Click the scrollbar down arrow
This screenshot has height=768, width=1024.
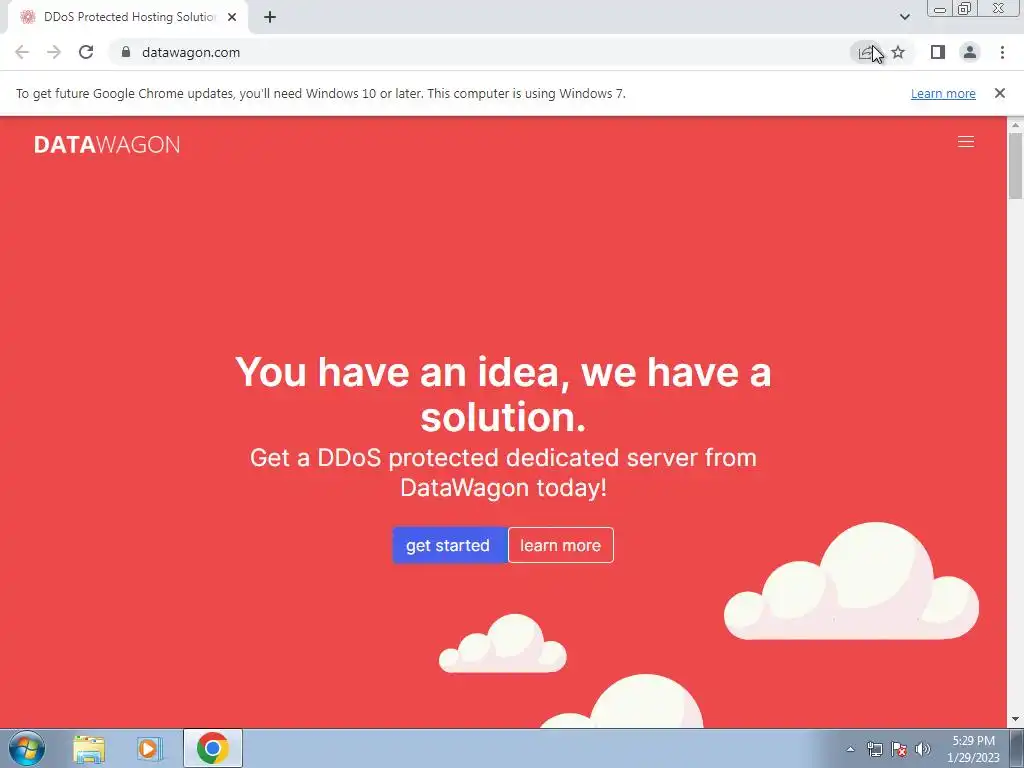1016,719
